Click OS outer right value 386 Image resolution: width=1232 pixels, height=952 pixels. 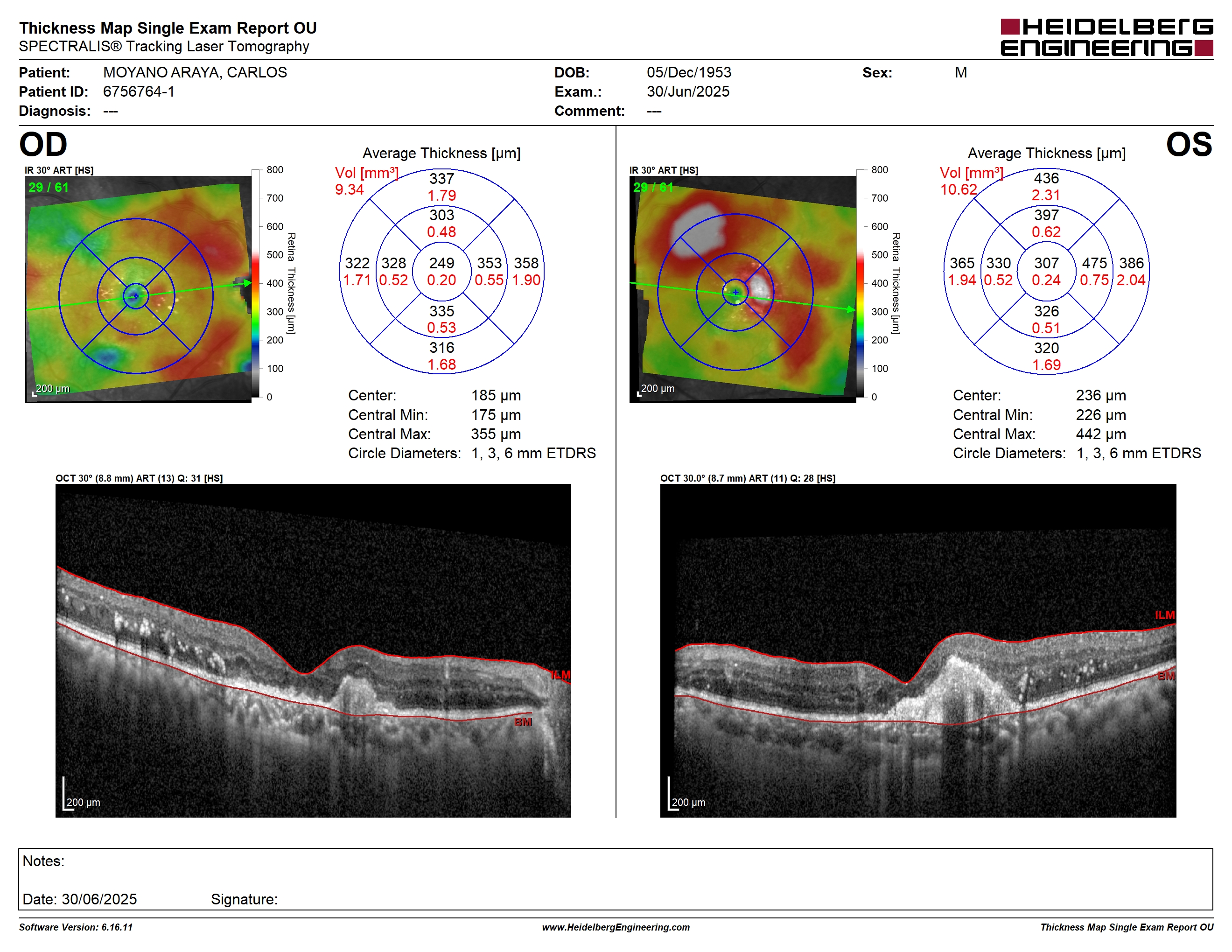1131,263
